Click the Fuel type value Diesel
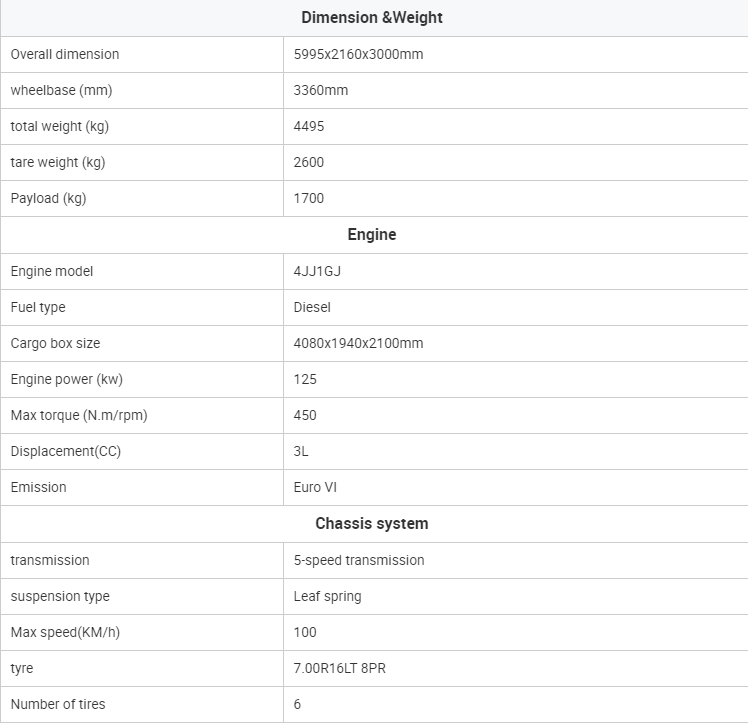 click(x=312, y=307)
